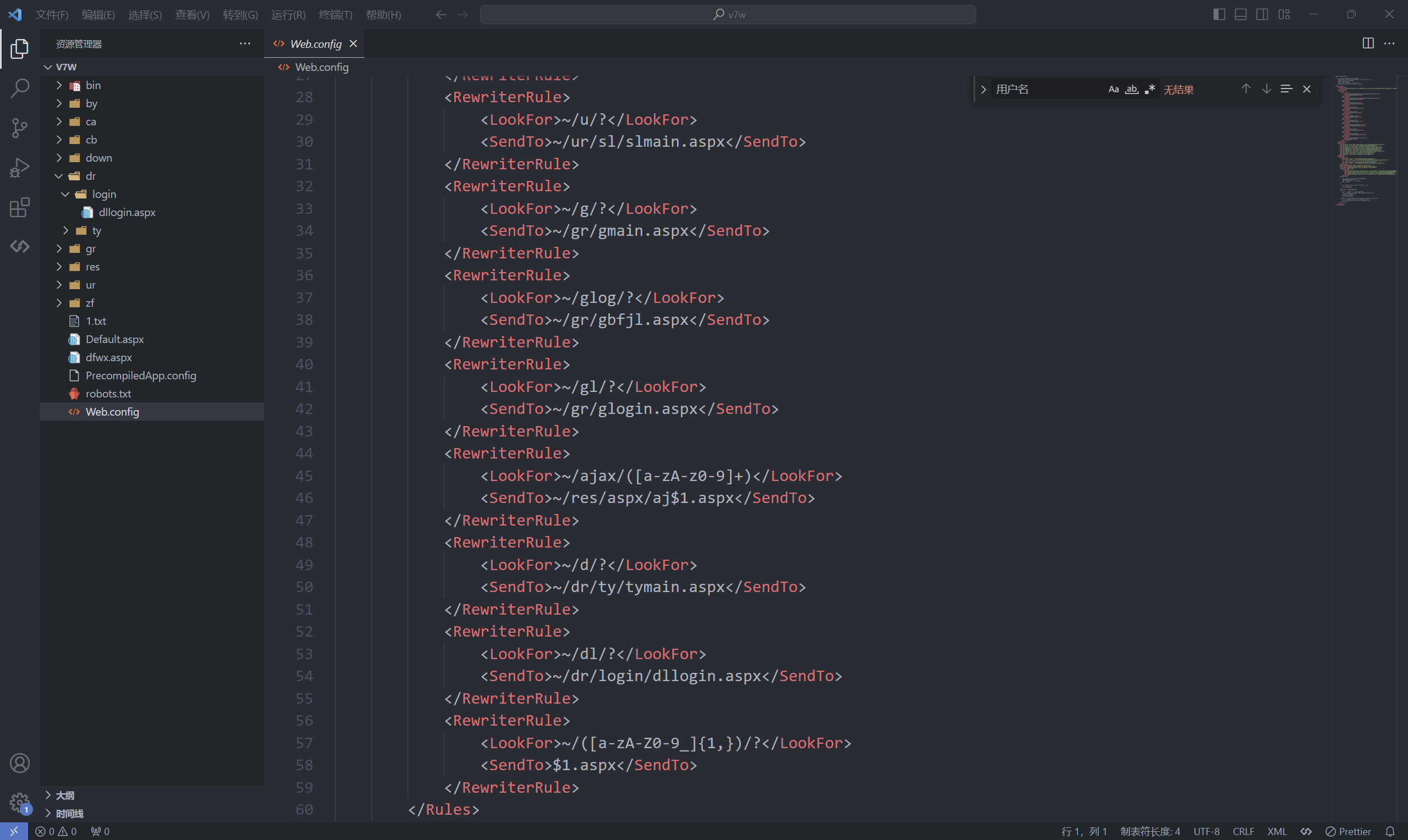1408x840 pixels.
Task: Open the Source Control view
Action: click(19, 128)
